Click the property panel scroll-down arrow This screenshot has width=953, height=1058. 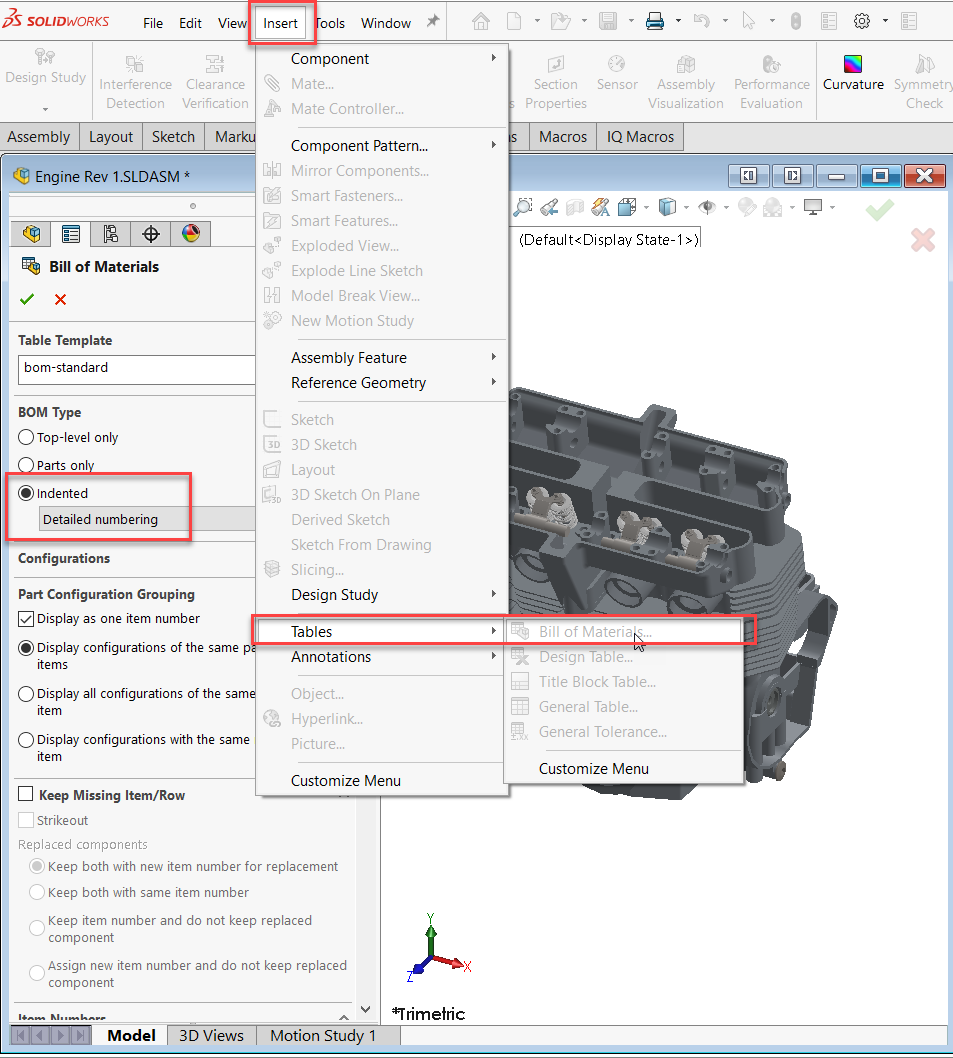(x=365, y=1009)
